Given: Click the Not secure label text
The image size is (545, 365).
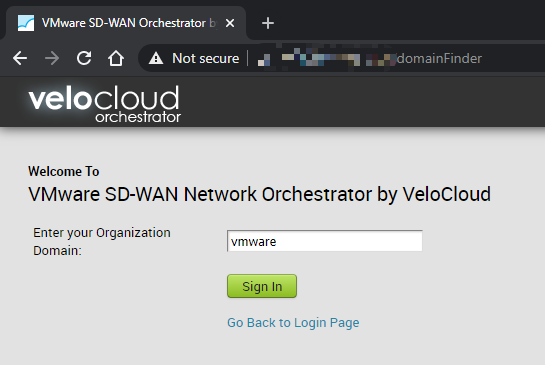Looking at the screenshot, I should click(x=206, y=58).
